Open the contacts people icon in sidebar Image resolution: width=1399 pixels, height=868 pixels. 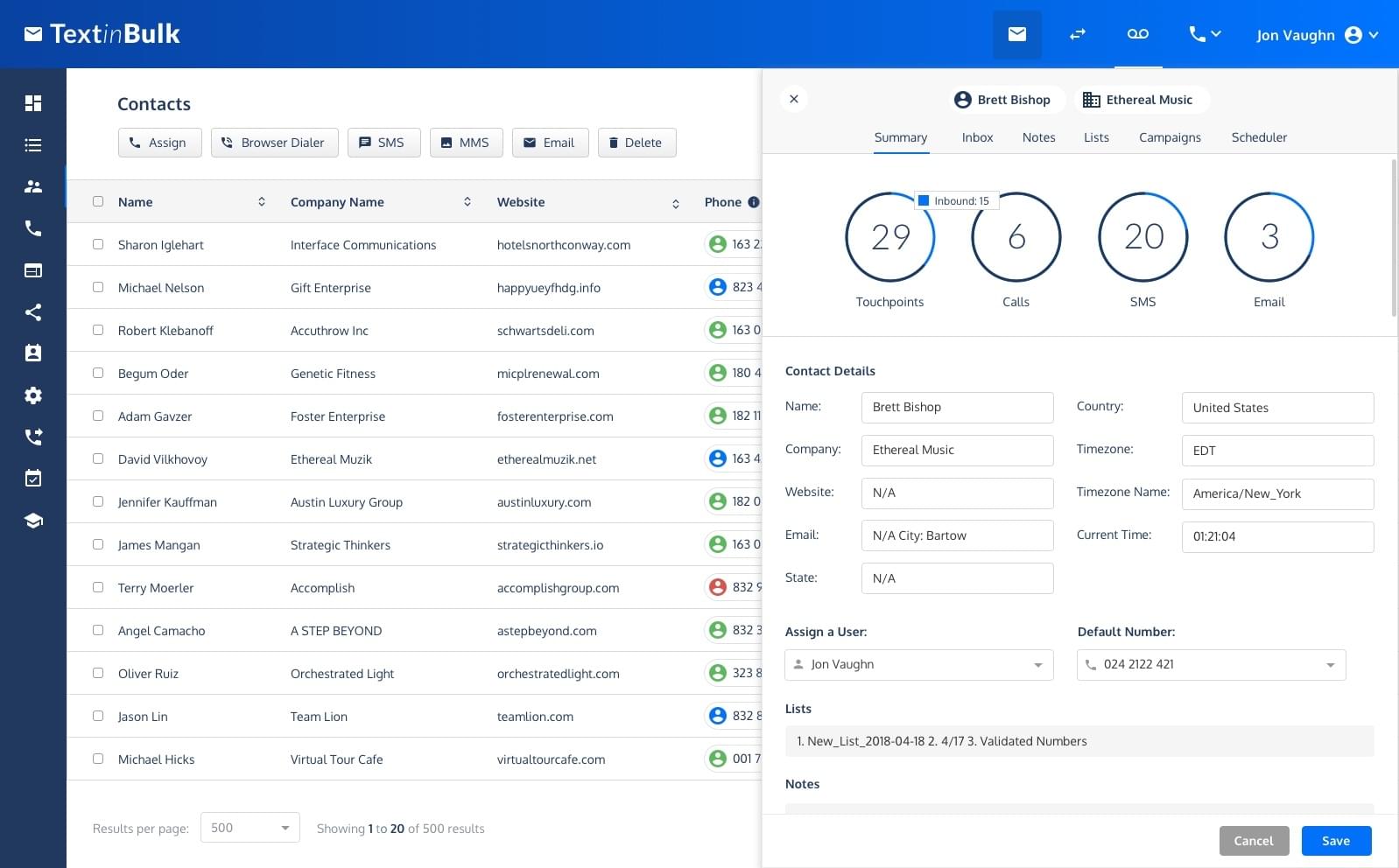pos(33,186)
